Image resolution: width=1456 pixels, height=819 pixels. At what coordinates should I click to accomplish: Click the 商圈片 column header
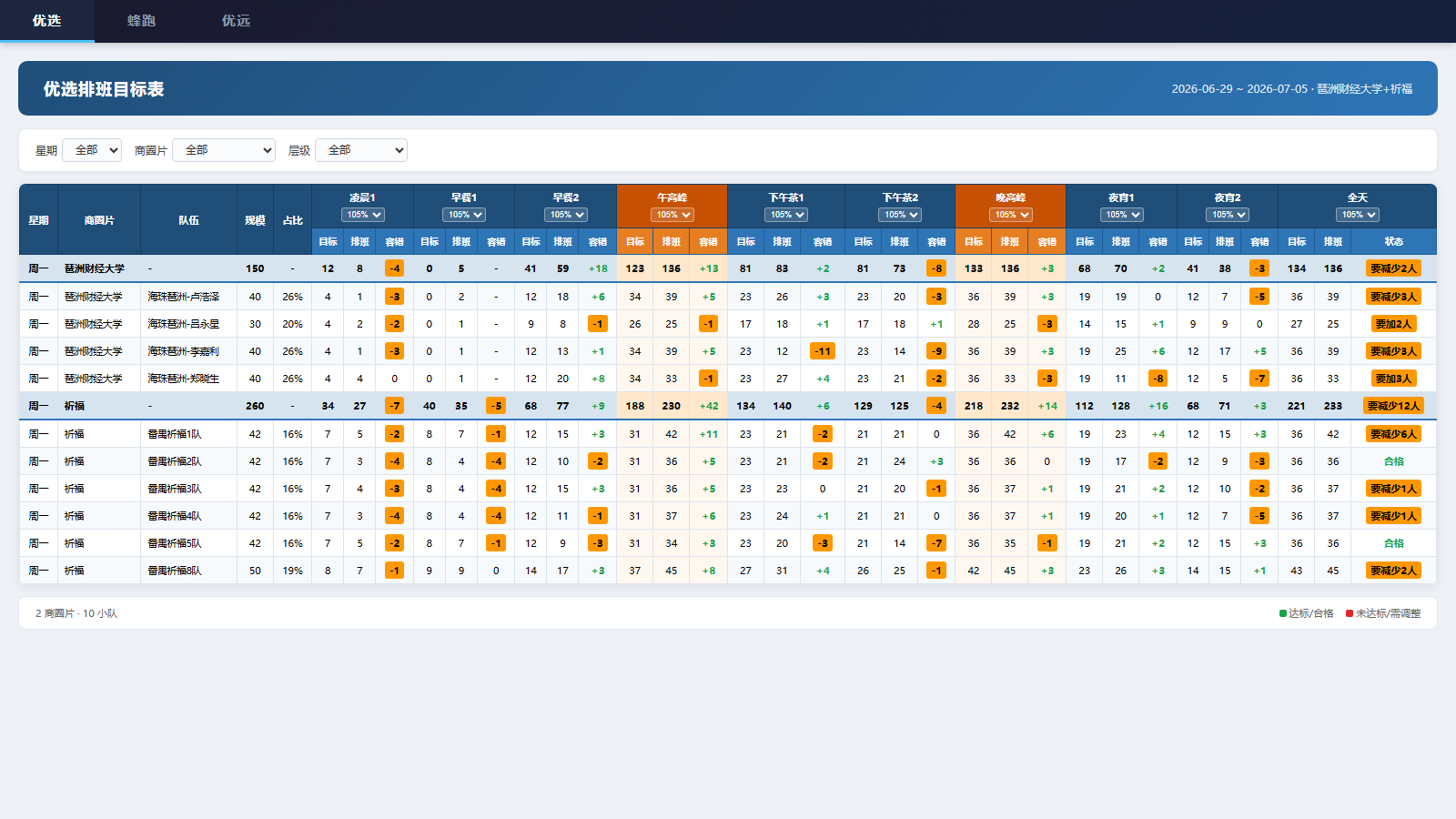pyautogui.click(x=99, y=220)
